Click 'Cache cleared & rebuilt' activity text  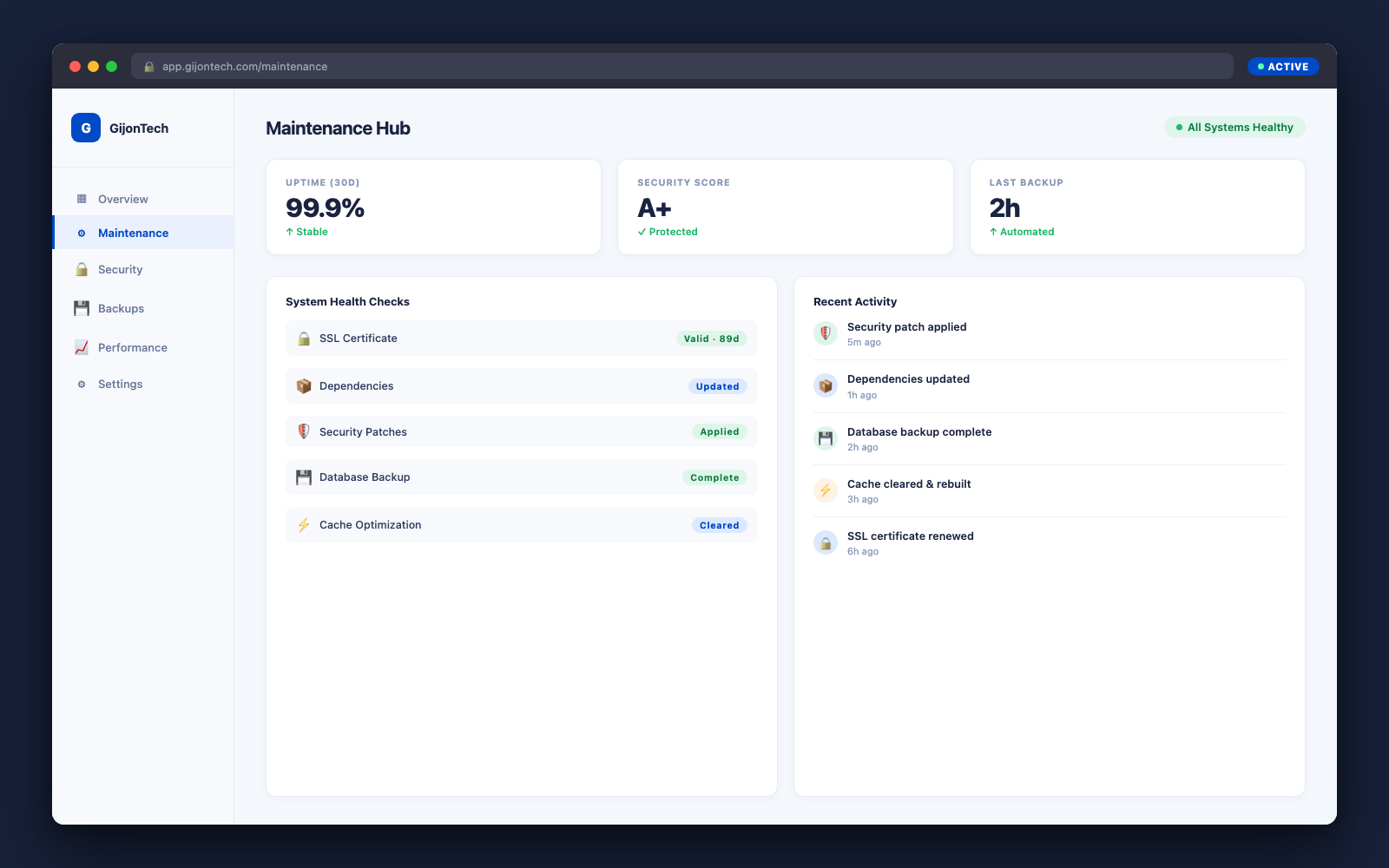[909, 484]
